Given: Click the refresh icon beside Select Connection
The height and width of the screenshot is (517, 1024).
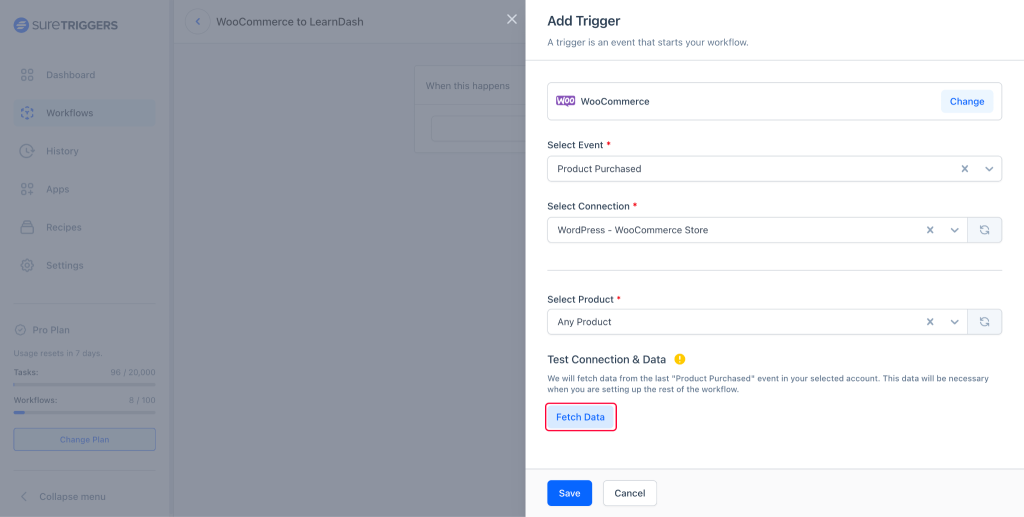Looking at the screenshot, I should click(x=984, y=230).
